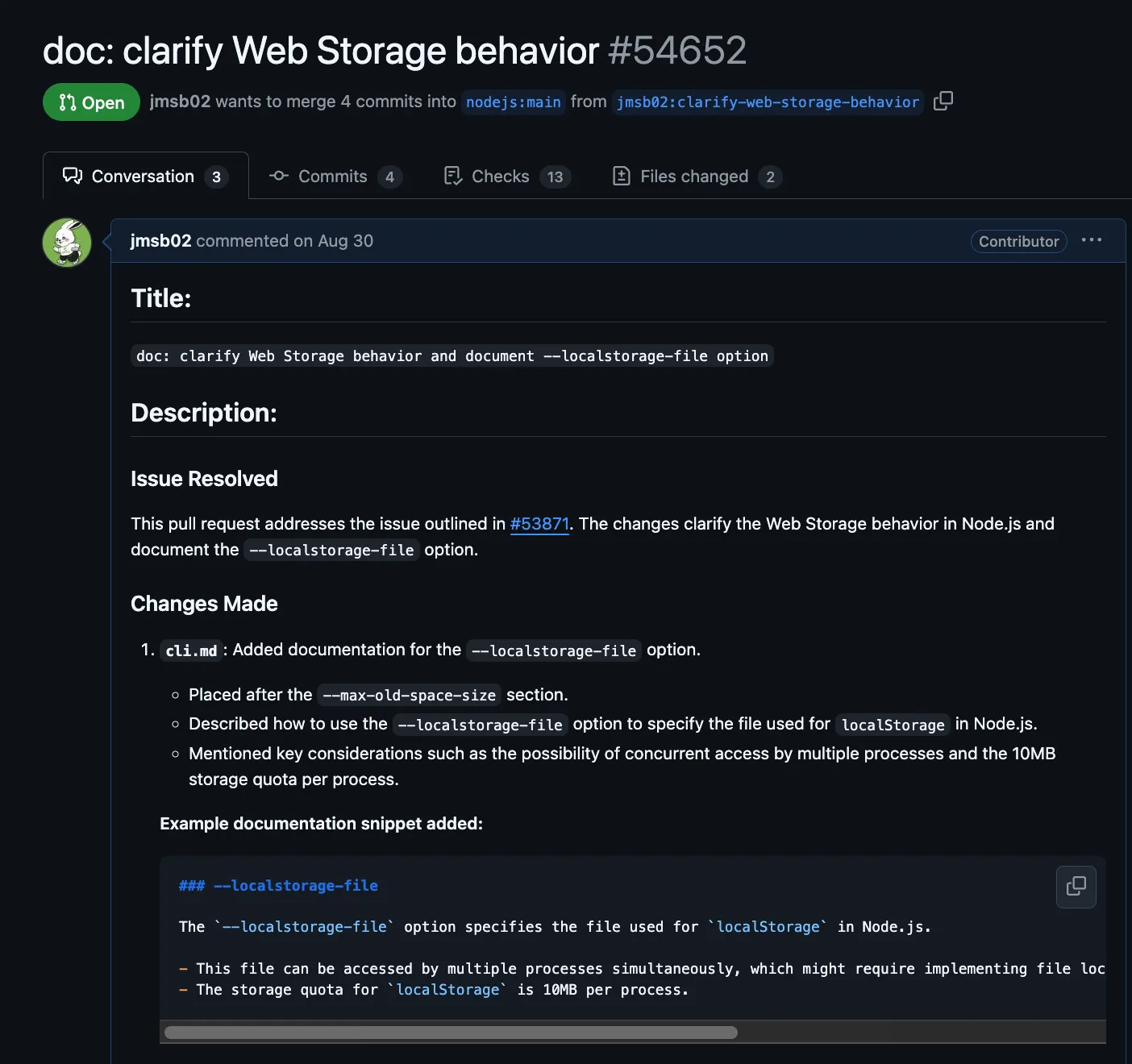Screen dimensions: 1132x1064
Task: Open the nodejs:main base branch link
Action: point(514,102)
